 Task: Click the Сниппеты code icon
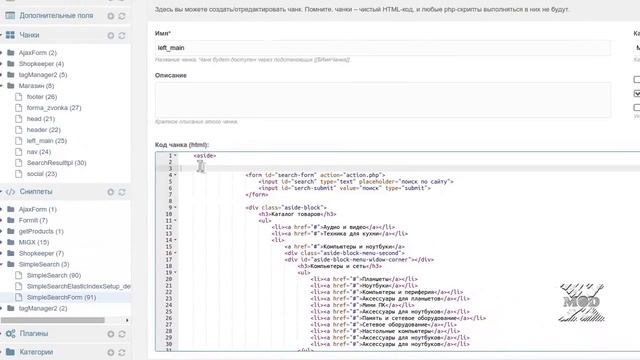[x=10, y=191]
